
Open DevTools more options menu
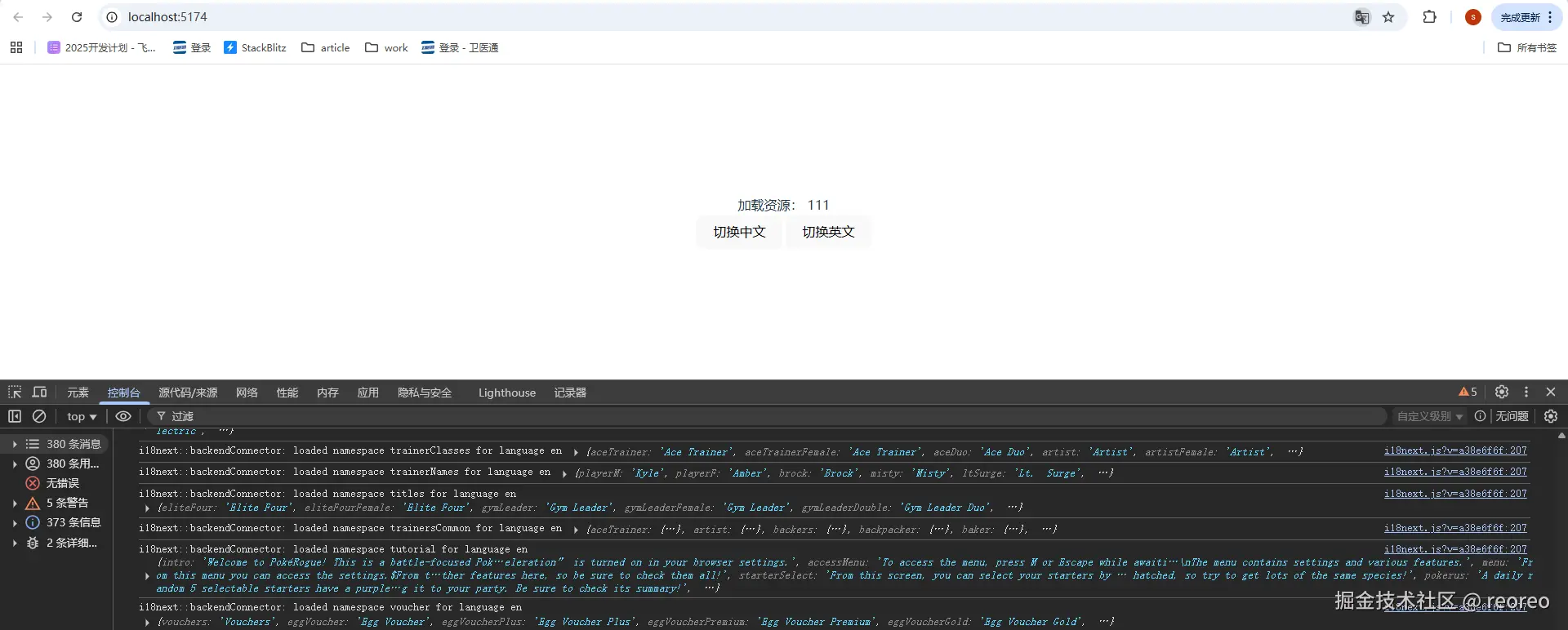click(x=1526, y=393)
